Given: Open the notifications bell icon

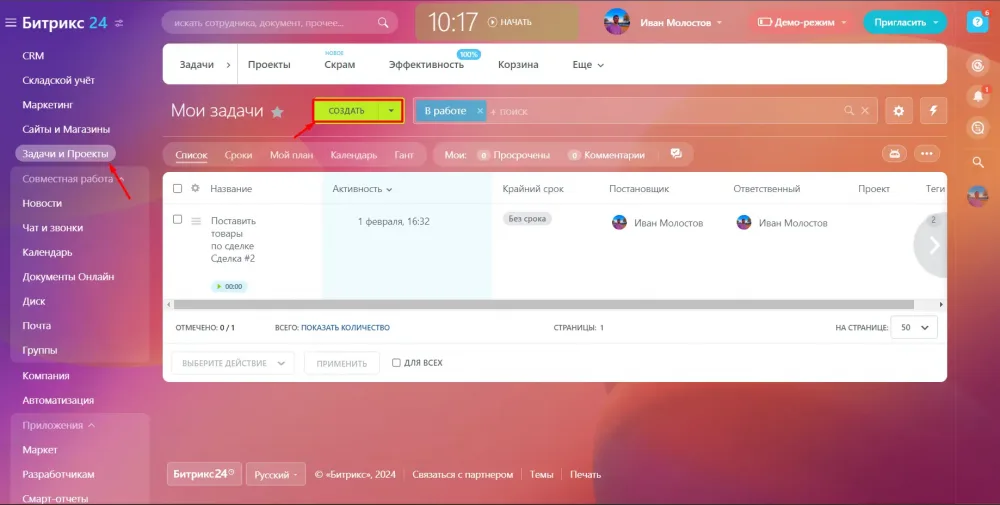Looking at the screenshot, I should pyautogui.click(x=978, y=96).
